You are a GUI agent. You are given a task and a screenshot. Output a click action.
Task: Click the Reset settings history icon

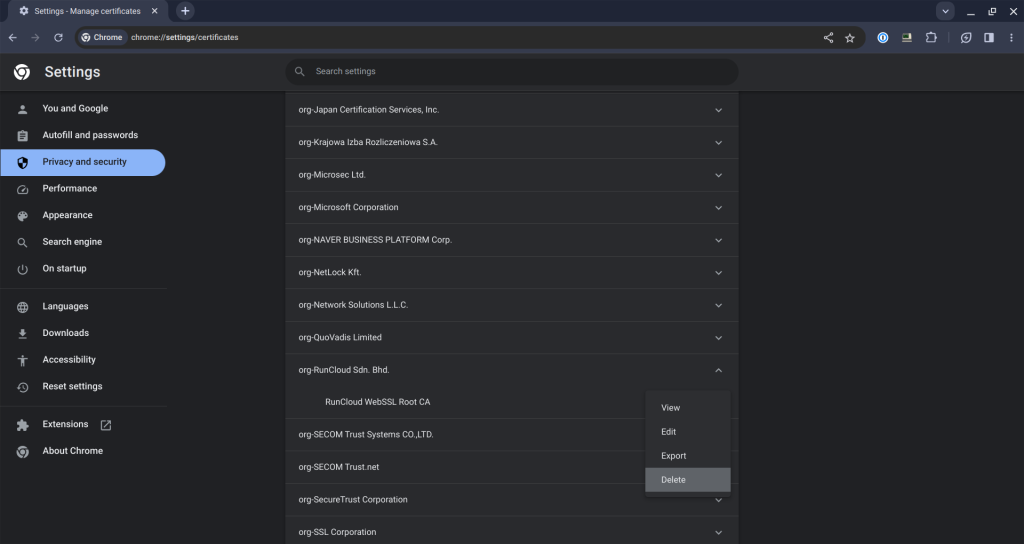(22, 387)
